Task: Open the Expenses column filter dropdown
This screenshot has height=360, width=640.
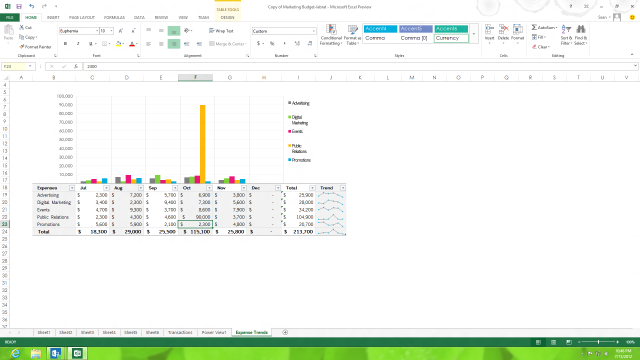Action: coord(72,188)
